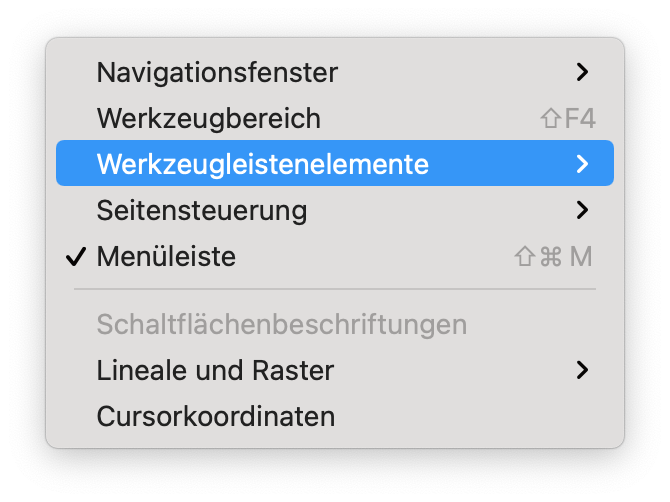Click the checkmark icon beside Menüleiste
Image resolution: width=670 pixels, height=502 pixels.
[x=76, y=257]
